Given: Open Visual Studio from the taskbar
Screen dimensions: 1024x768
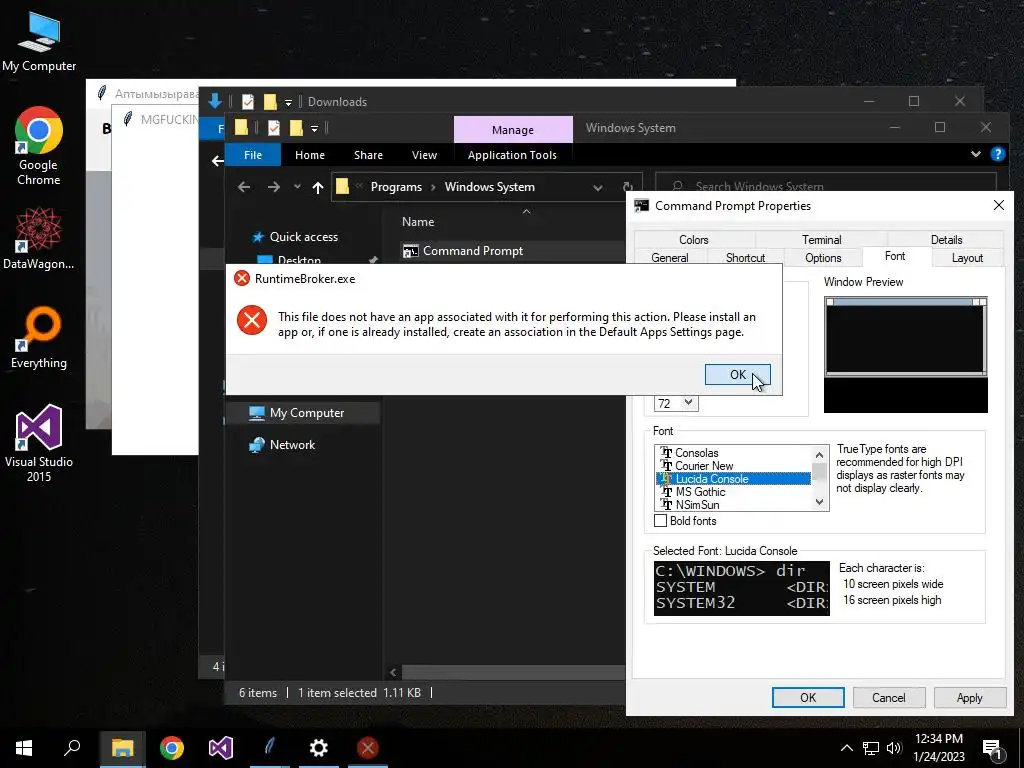Looking at the screenshot, I should pos(221,748).
